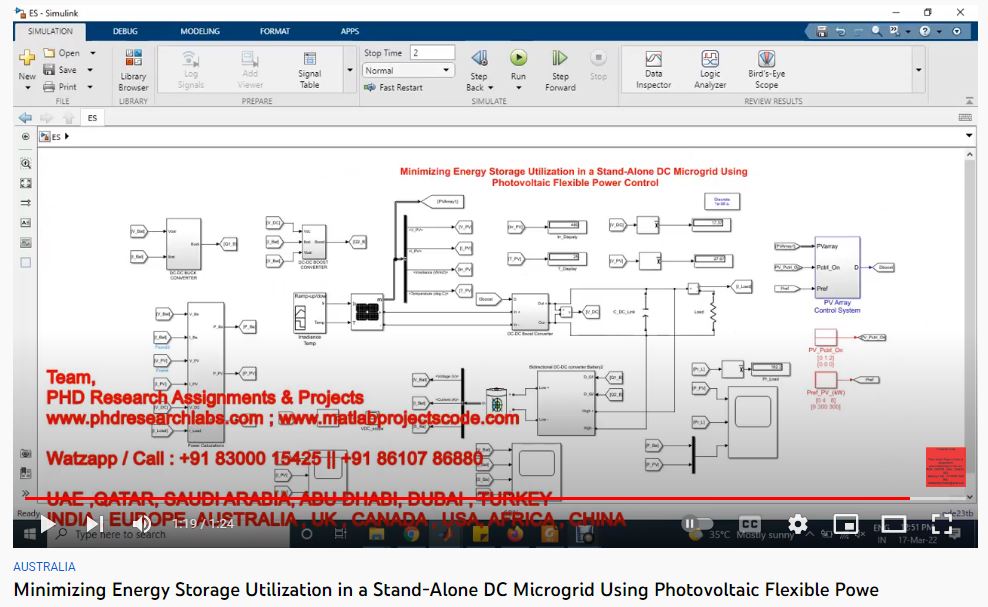Screen dimensions: 988x607
Task: Open the Save dropdown arrow
Action: click(x=92, y=70)
